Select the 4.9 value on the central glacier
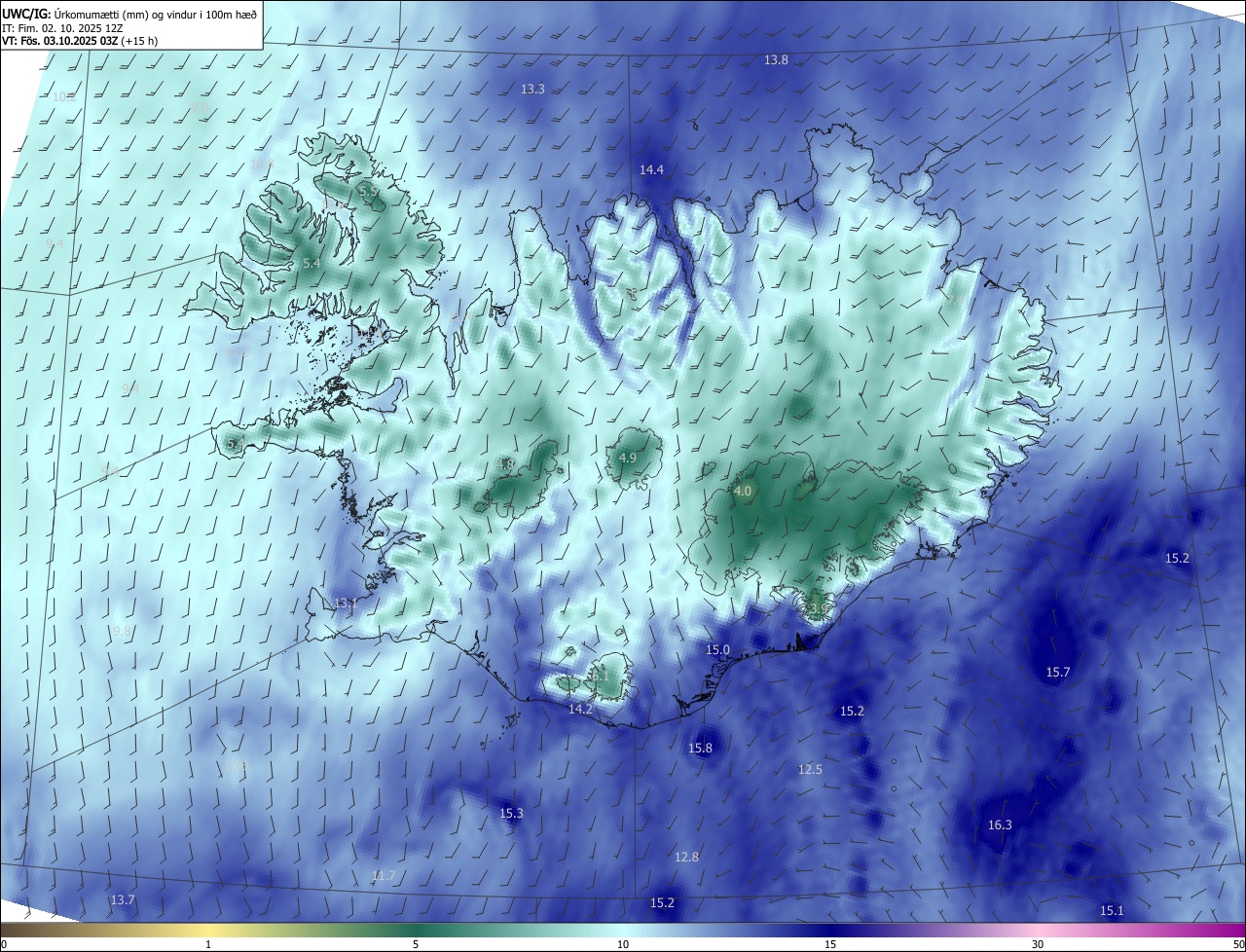Screen dimensions: 1246x952 click(628, 458)
